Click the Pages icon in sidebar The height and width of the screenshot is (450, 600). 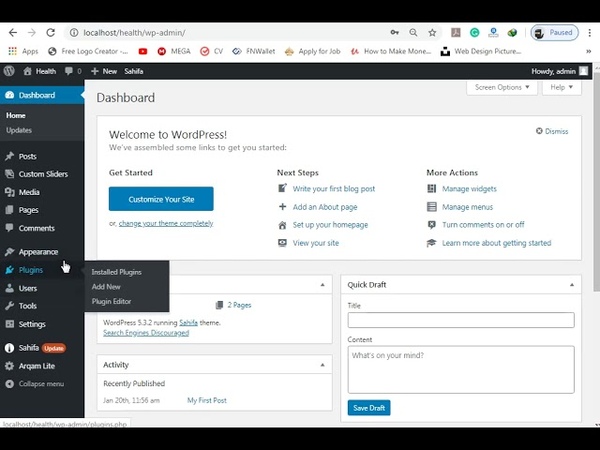10,210
